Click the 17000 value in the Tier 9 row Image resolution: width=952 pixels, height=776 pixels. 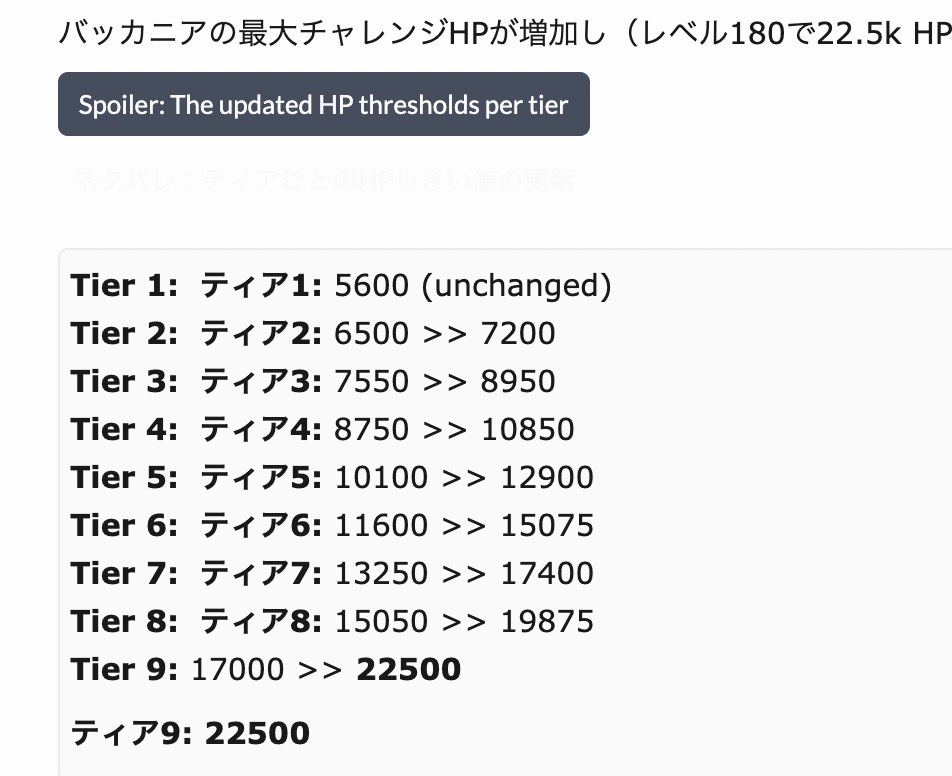[237, 670]
